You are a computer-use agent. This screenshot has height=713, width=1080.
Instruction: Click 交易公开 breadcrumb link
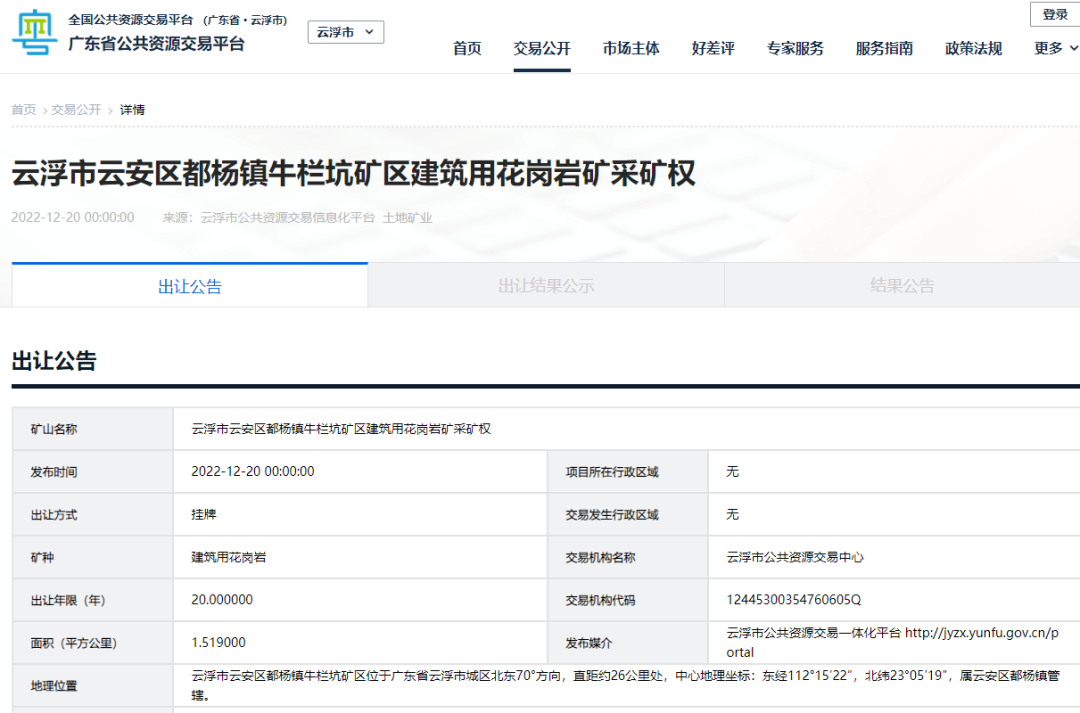pyautogui.click(x=76, y=110)
